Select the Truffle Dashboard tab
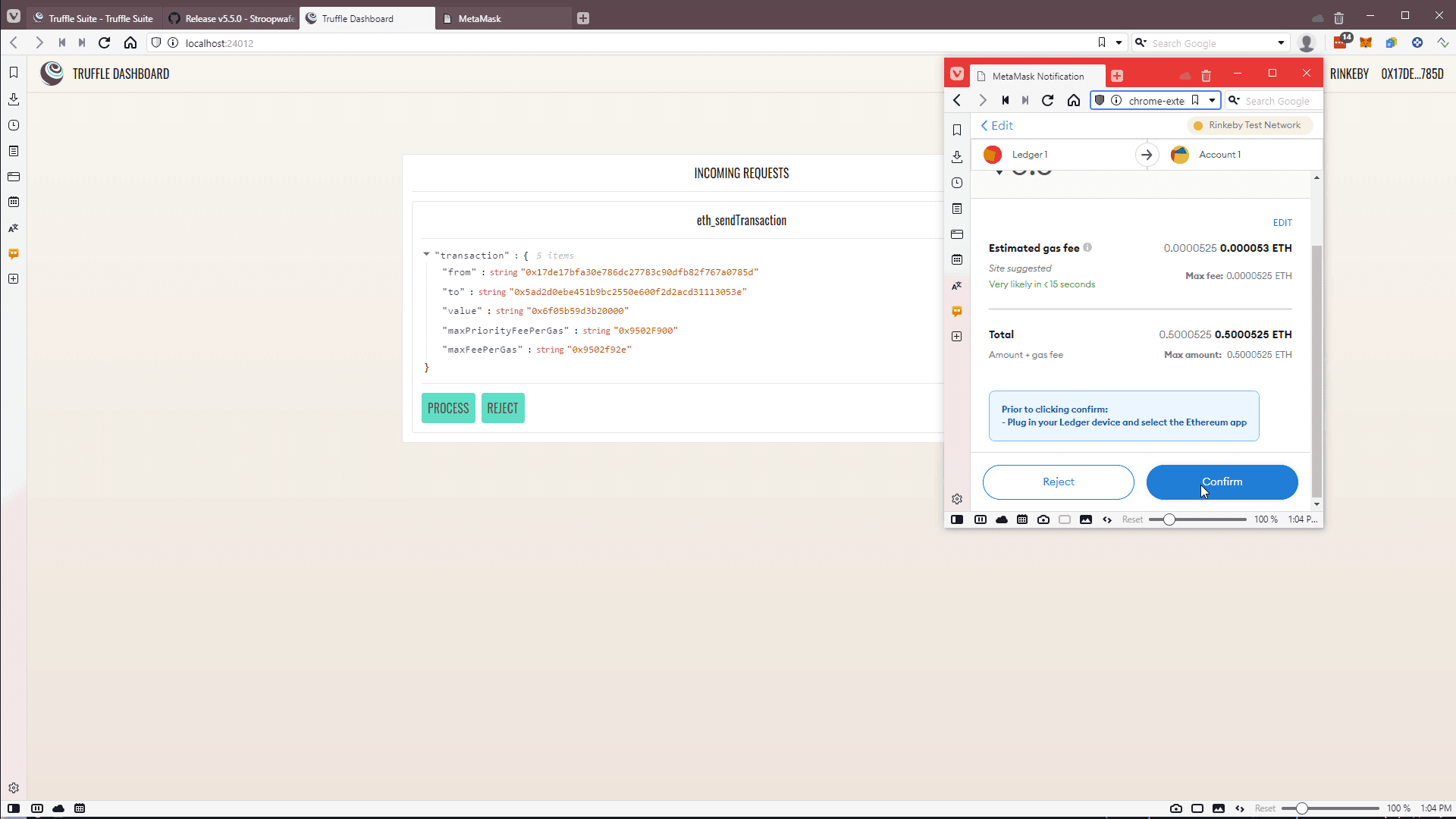Image resolution: width=1456 pixels, height=819 pixels. [368, 18]
